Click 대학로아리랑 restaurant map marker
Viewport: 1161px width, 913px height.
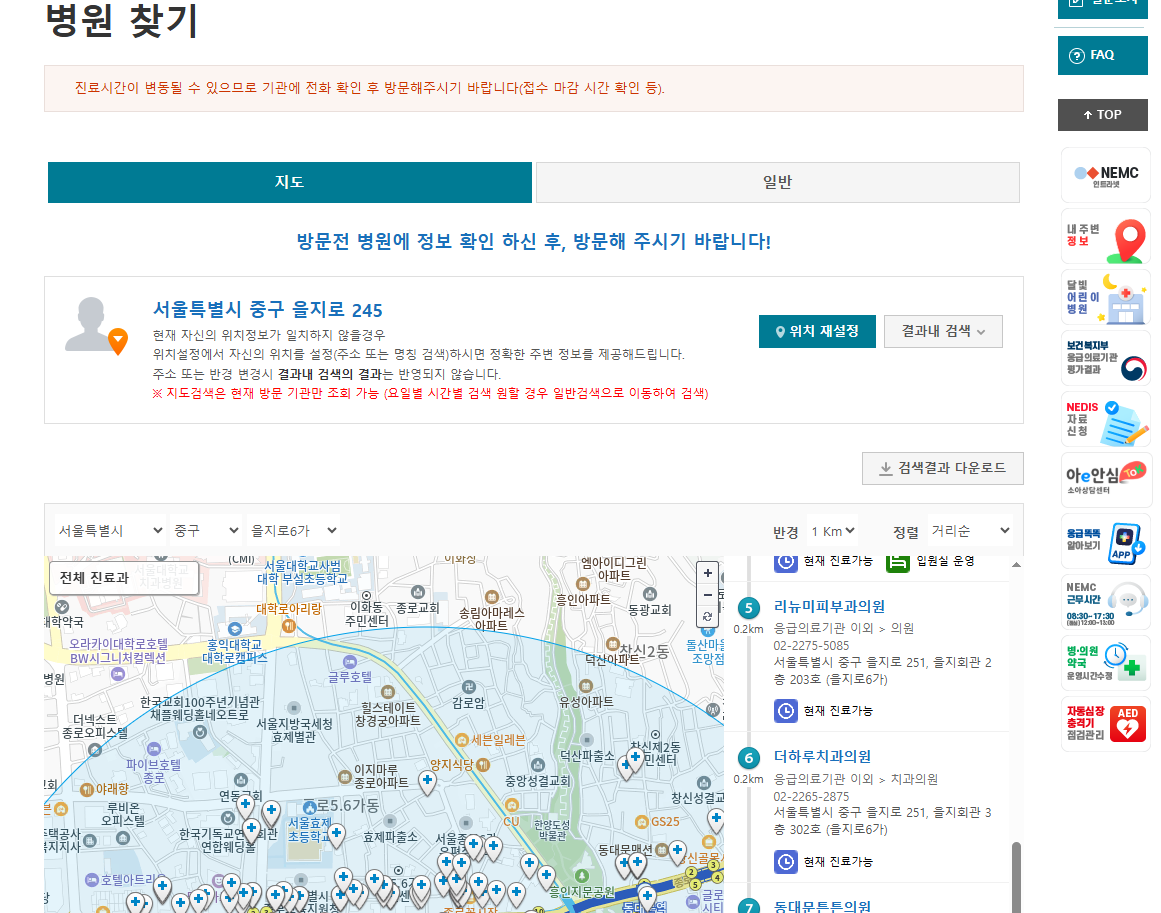290,626
